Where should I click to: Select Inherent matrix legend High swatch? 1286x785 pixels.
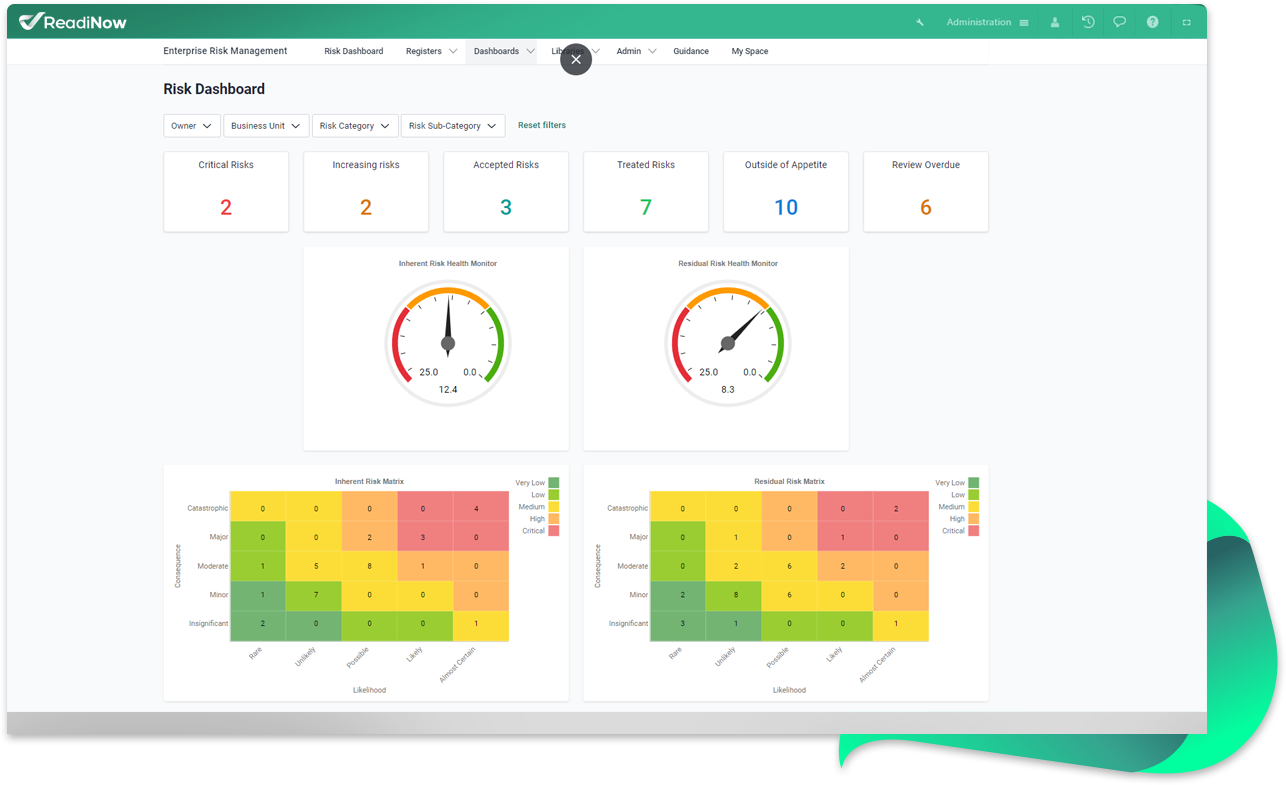point(554,519)
